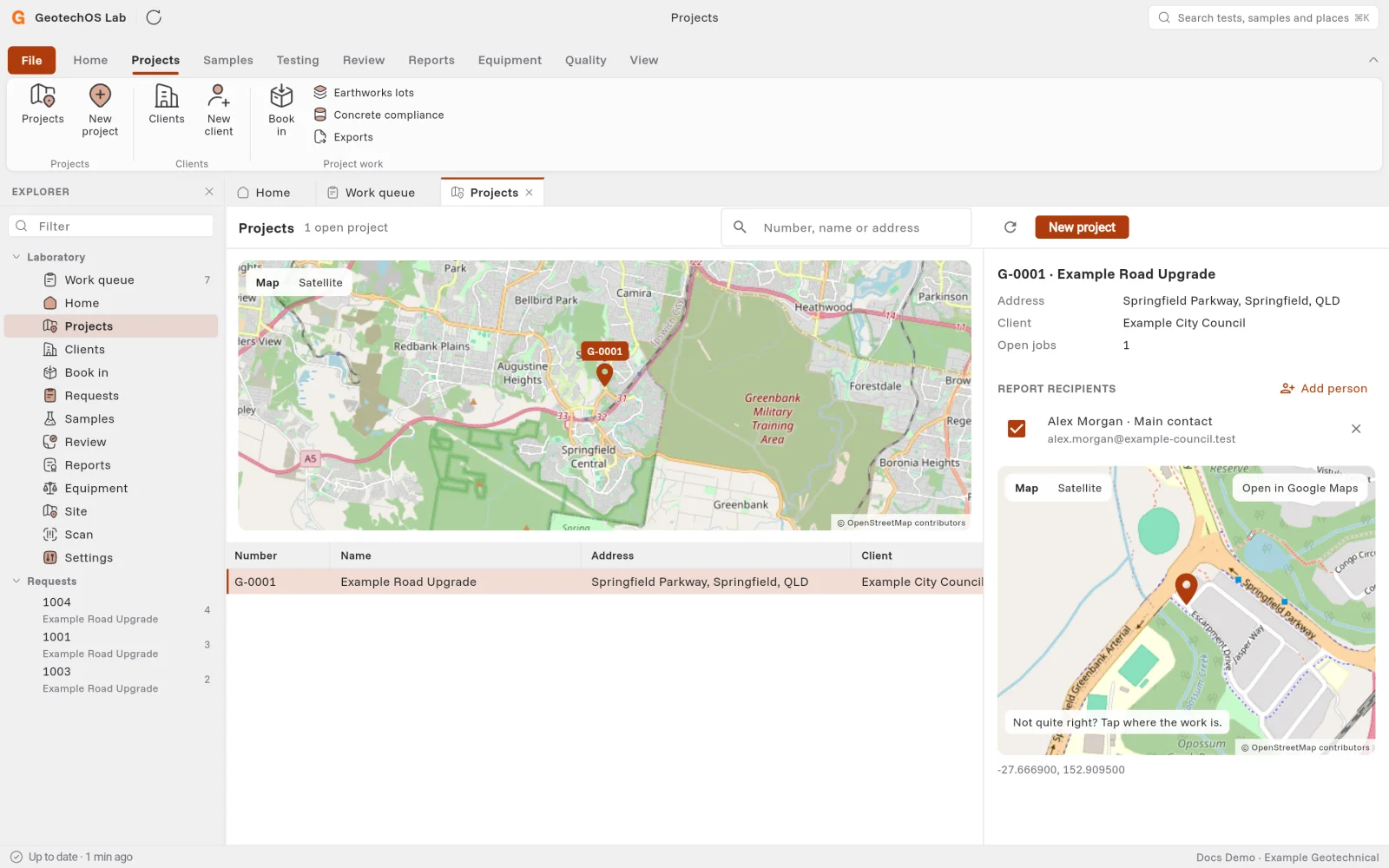Open Scan in the explorer

click(x=111, y=535)
